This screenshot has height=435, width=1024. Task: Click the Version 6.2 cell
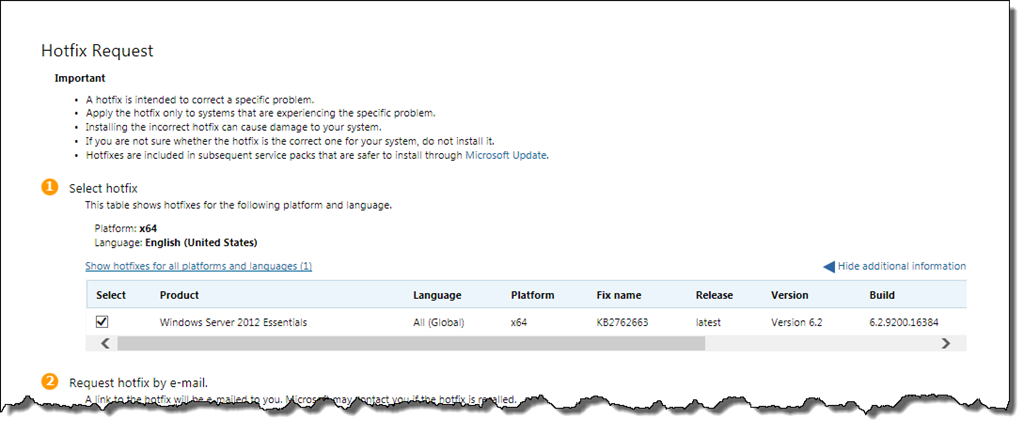point(797,322)
